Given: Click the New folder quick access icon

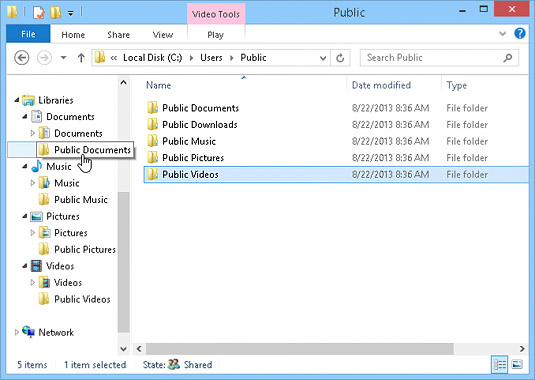Looking at the screenshot, I should pos(56,13).
